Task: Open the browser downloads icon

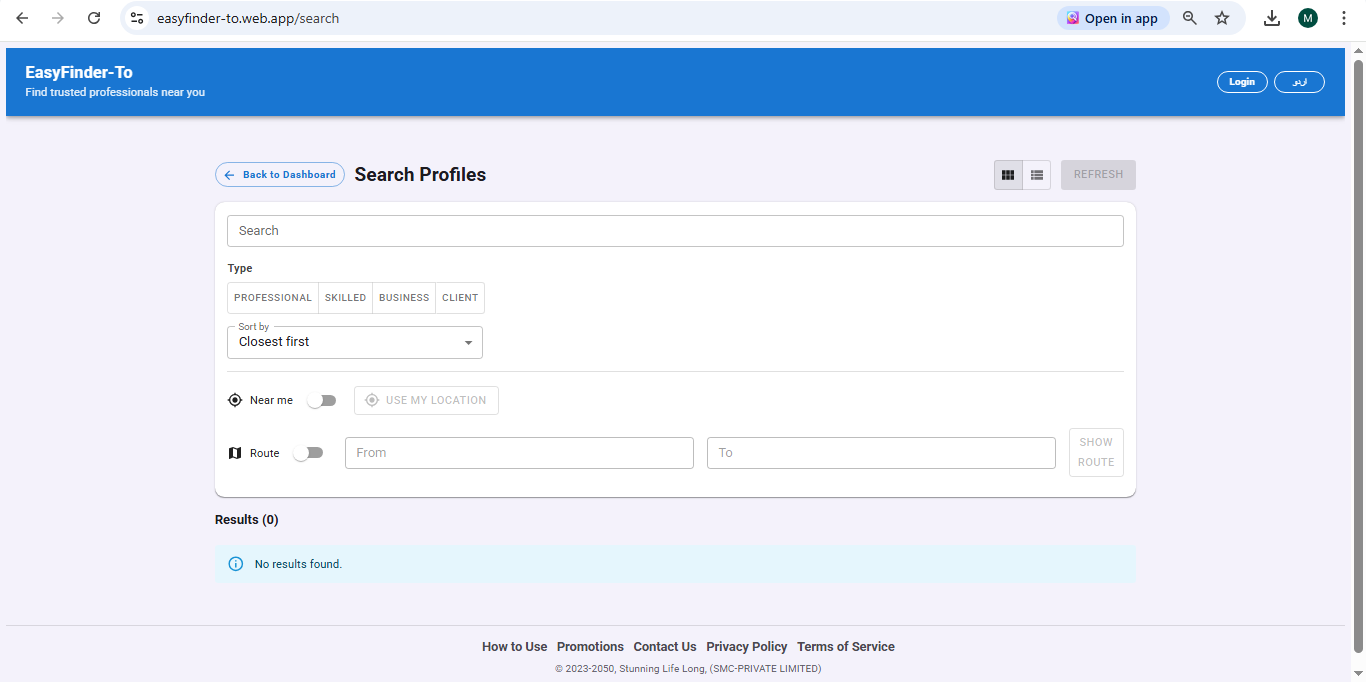Action: [x=1272, y=18]
